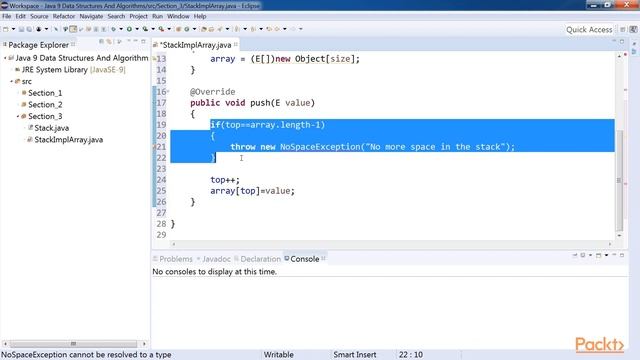This screenshot has height=360, width=640.
Task: Open the Search menu
Action: coord(116,16)
